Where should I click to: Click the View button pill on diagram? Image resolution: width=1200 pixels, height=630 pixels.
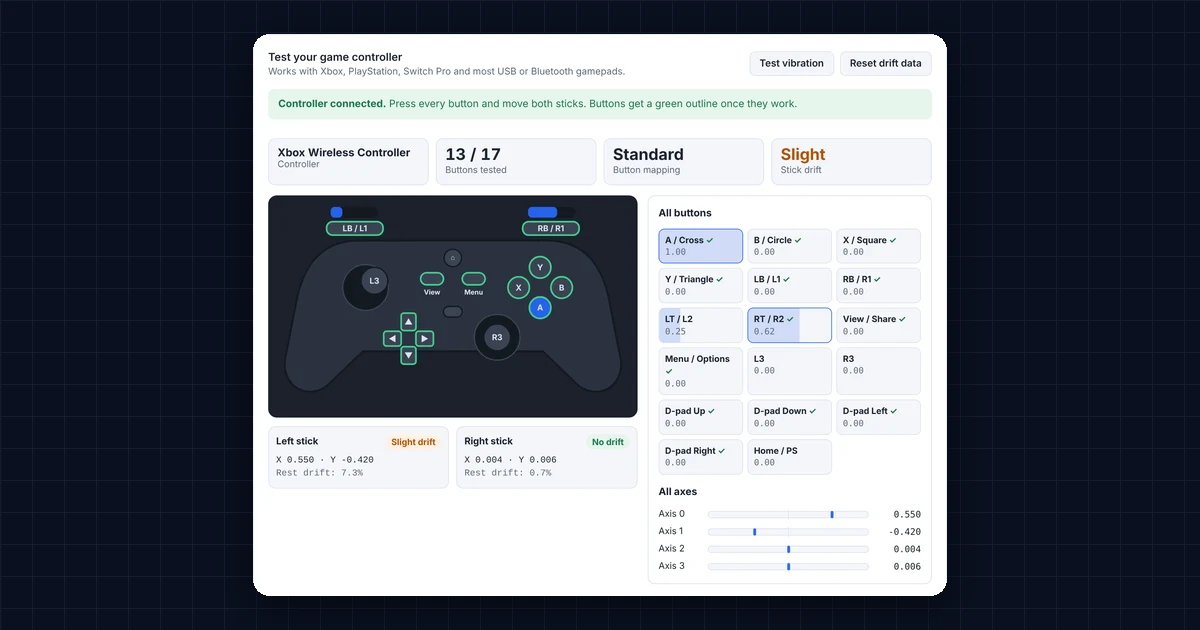pos(432,279)
